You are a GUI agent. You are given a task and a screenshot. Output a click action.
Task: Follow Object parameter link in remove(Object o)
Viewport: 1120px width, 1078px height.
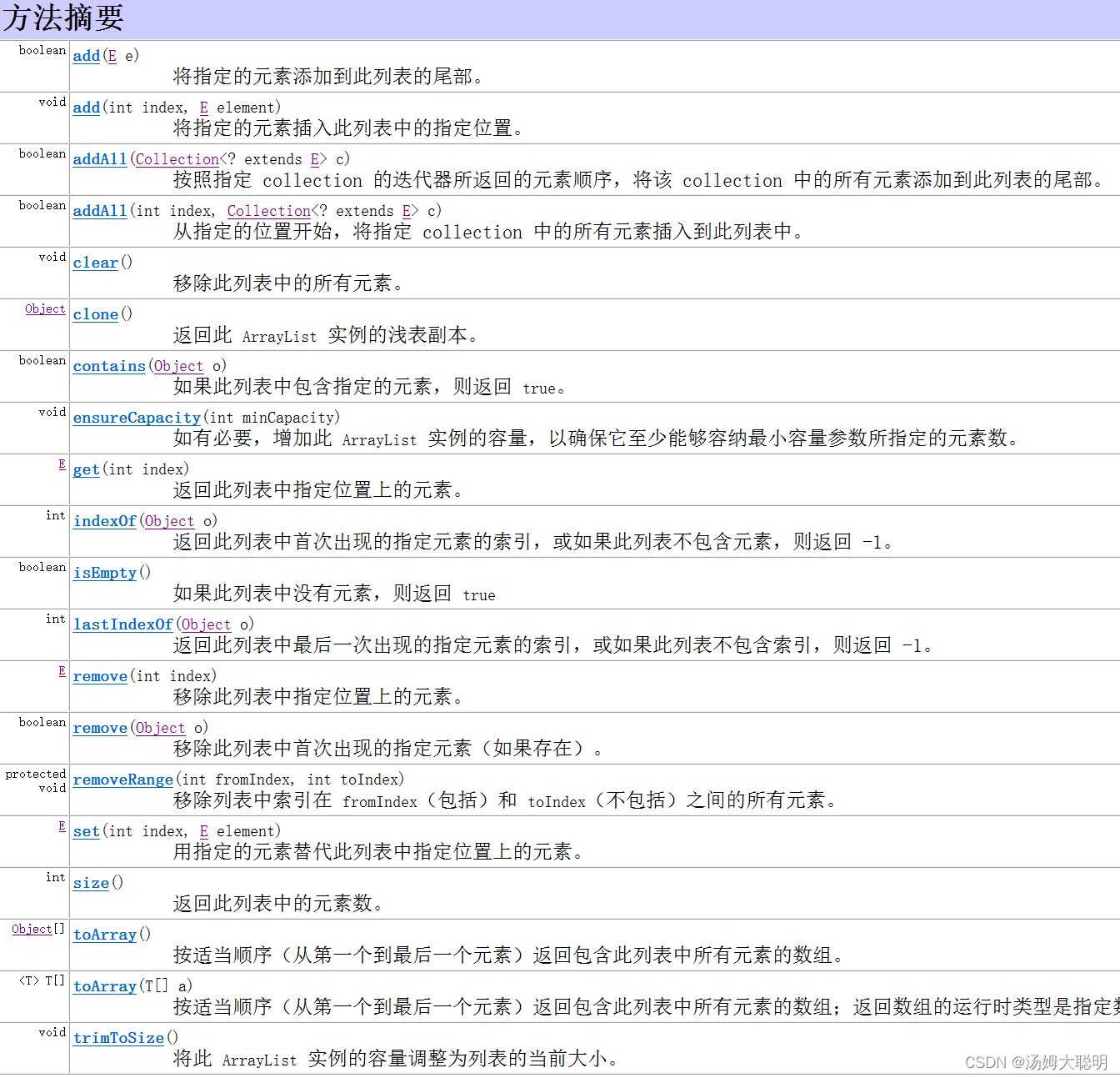[x=161, y=728]
